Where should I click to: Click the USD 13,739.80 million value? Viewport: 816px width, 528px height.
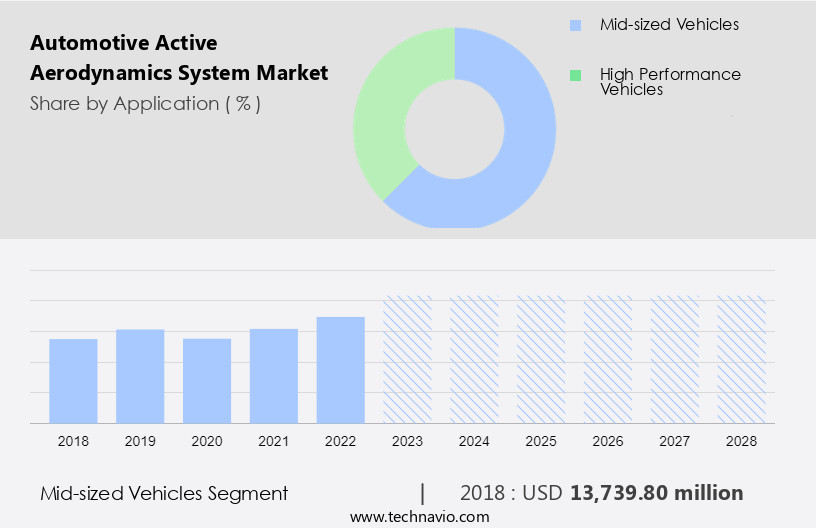[x=656, y=493]
